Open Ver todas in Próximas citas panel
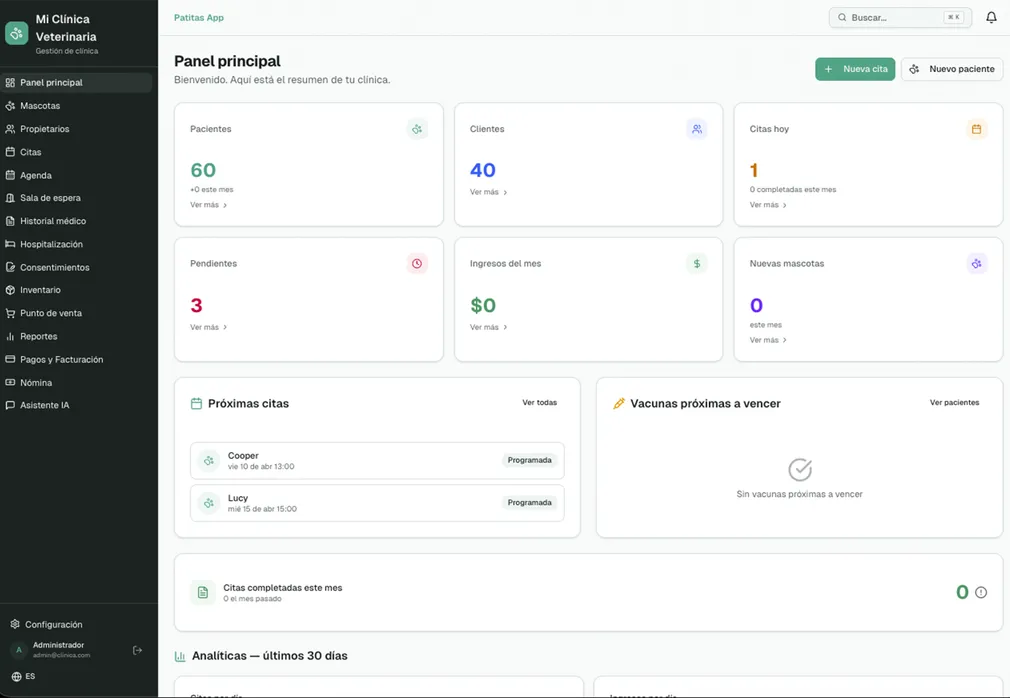1010x698 pixels. pyautogui.click(x=541, y=402)
